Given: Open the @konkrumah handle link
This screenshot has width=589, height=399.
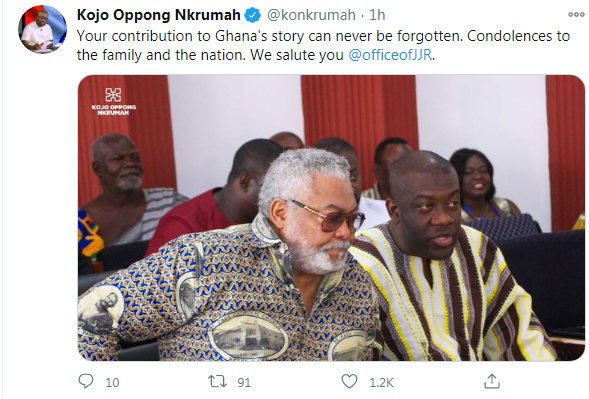Looking at the screenshot, I should coord(311,15).
